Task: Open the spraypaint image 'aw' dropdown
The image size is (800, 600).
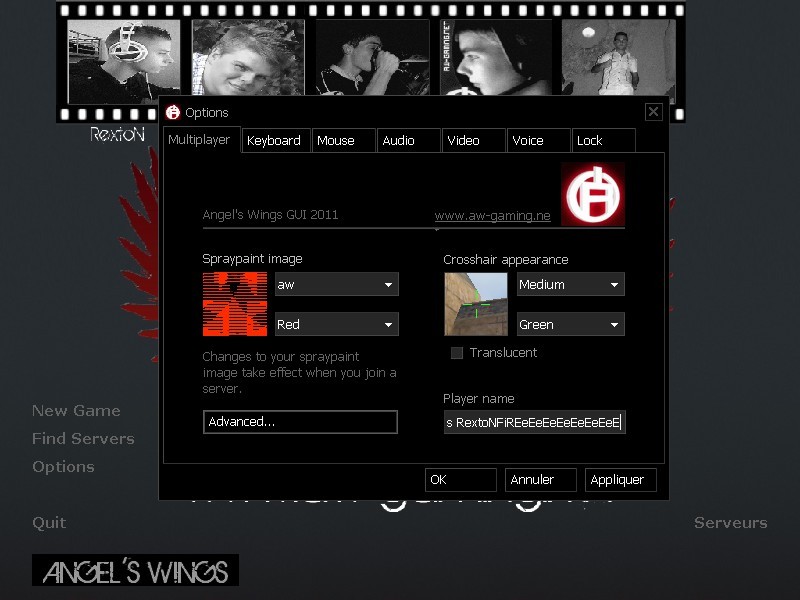Action: pos(336,285)
